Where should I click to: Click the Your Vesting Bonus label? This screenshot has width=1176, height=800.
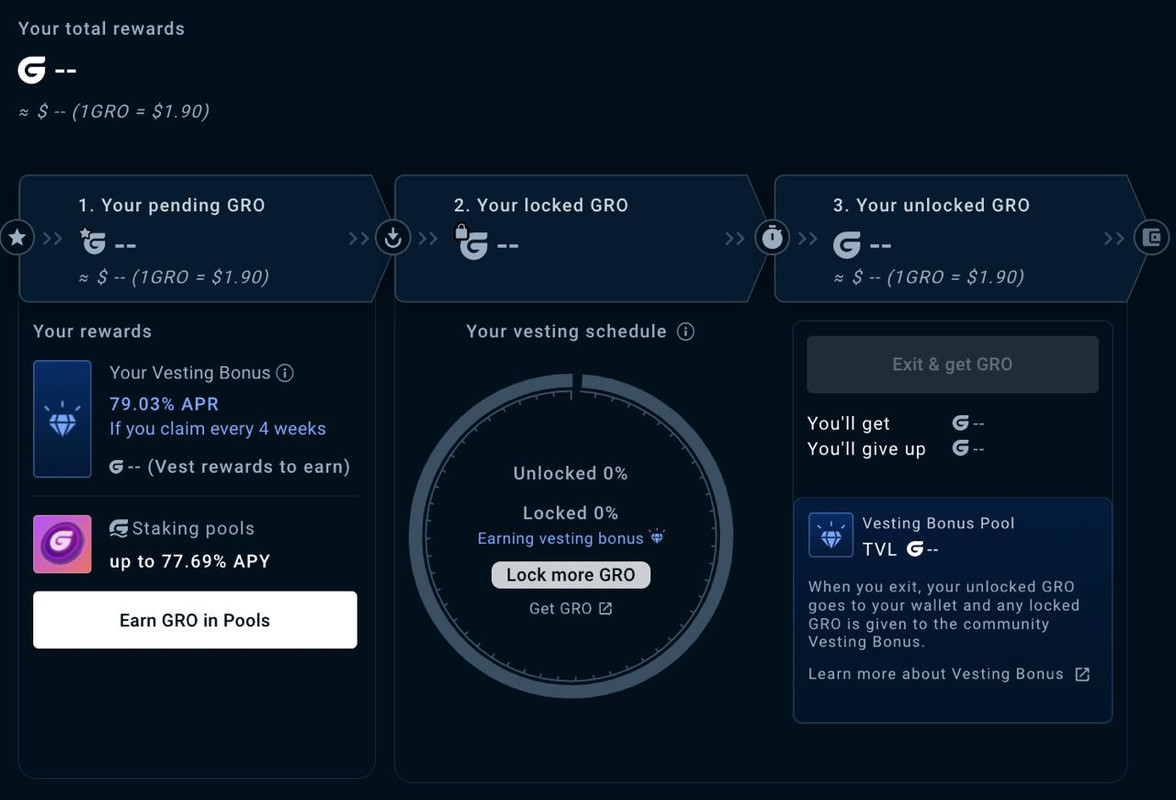tap(190, 373)
